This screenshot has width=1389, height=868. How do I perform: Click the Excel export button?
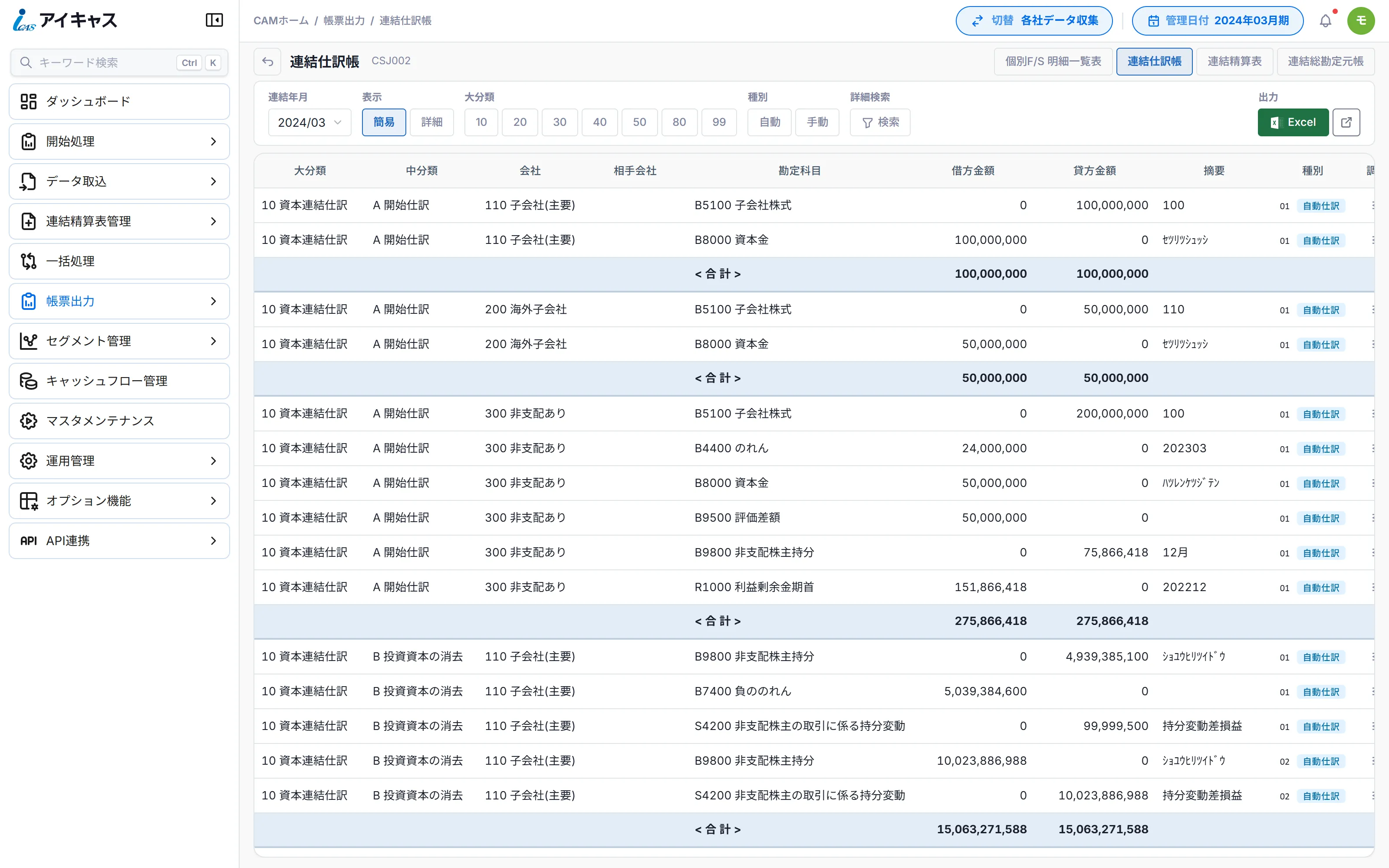1293,122
